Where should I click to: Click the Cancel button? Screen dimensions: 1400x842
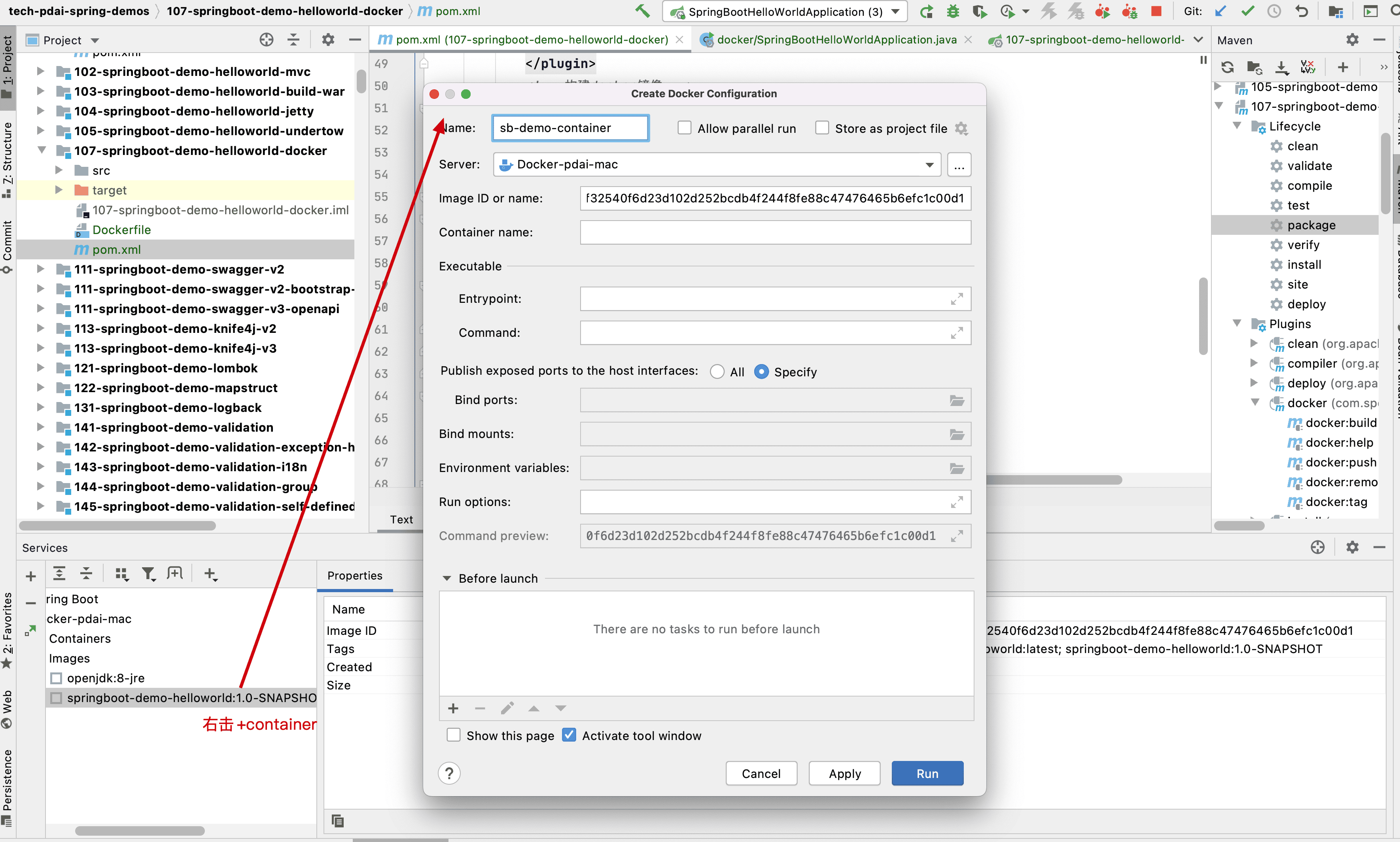pyautogui.click(x=761, y=773)
